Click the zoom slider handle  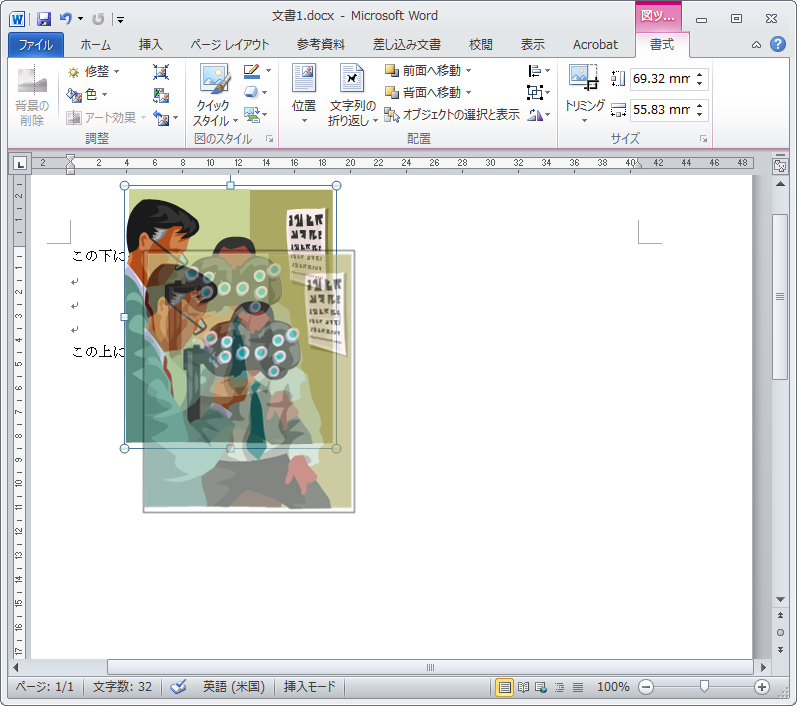(705, 687)
